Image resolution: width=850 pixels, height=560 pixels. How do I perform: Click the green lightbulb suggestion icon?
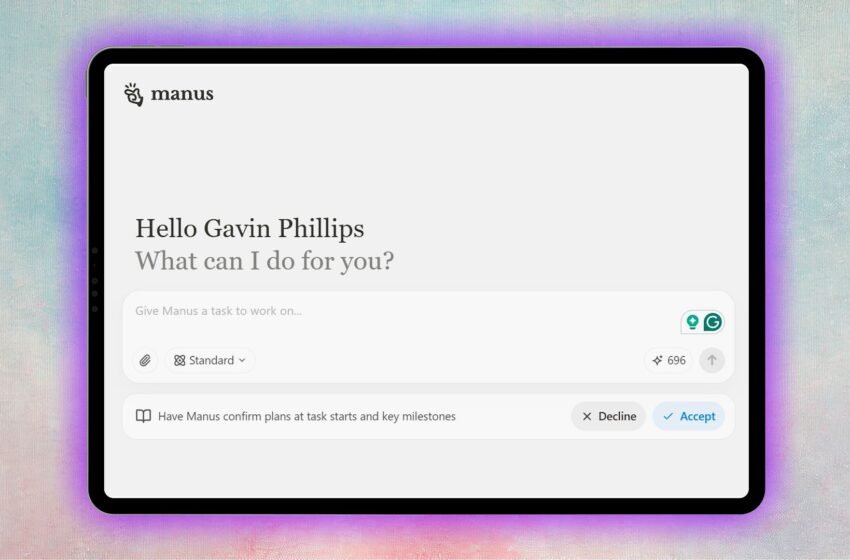point(692,322)
